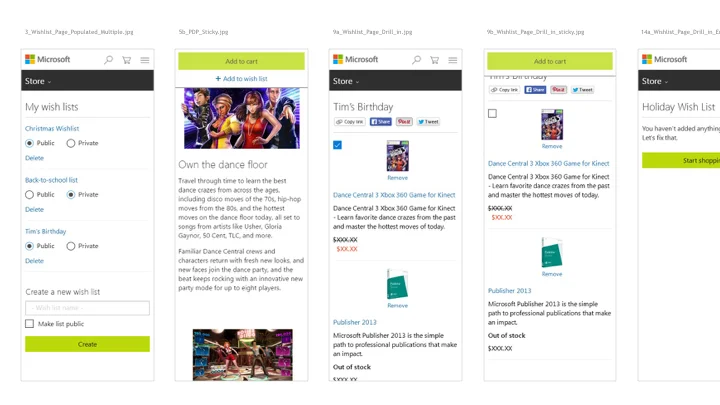Check the Make list public checkbox
This screenshot has height=405, width=720.
pos(29,324)
